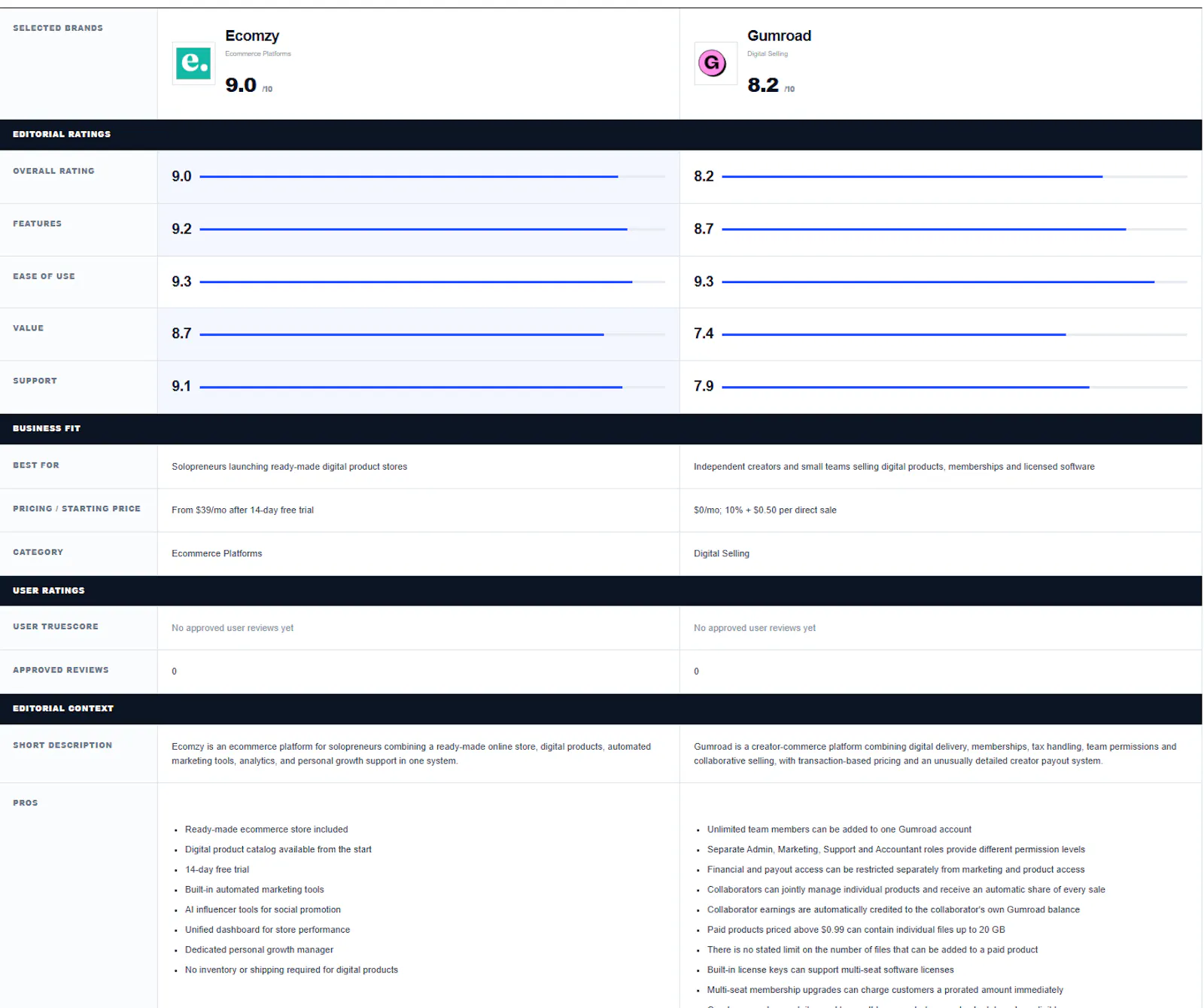This screenshot has height=1008, width=1204.
Task: Click the User Ratings section header
Action: coord(600,590)
